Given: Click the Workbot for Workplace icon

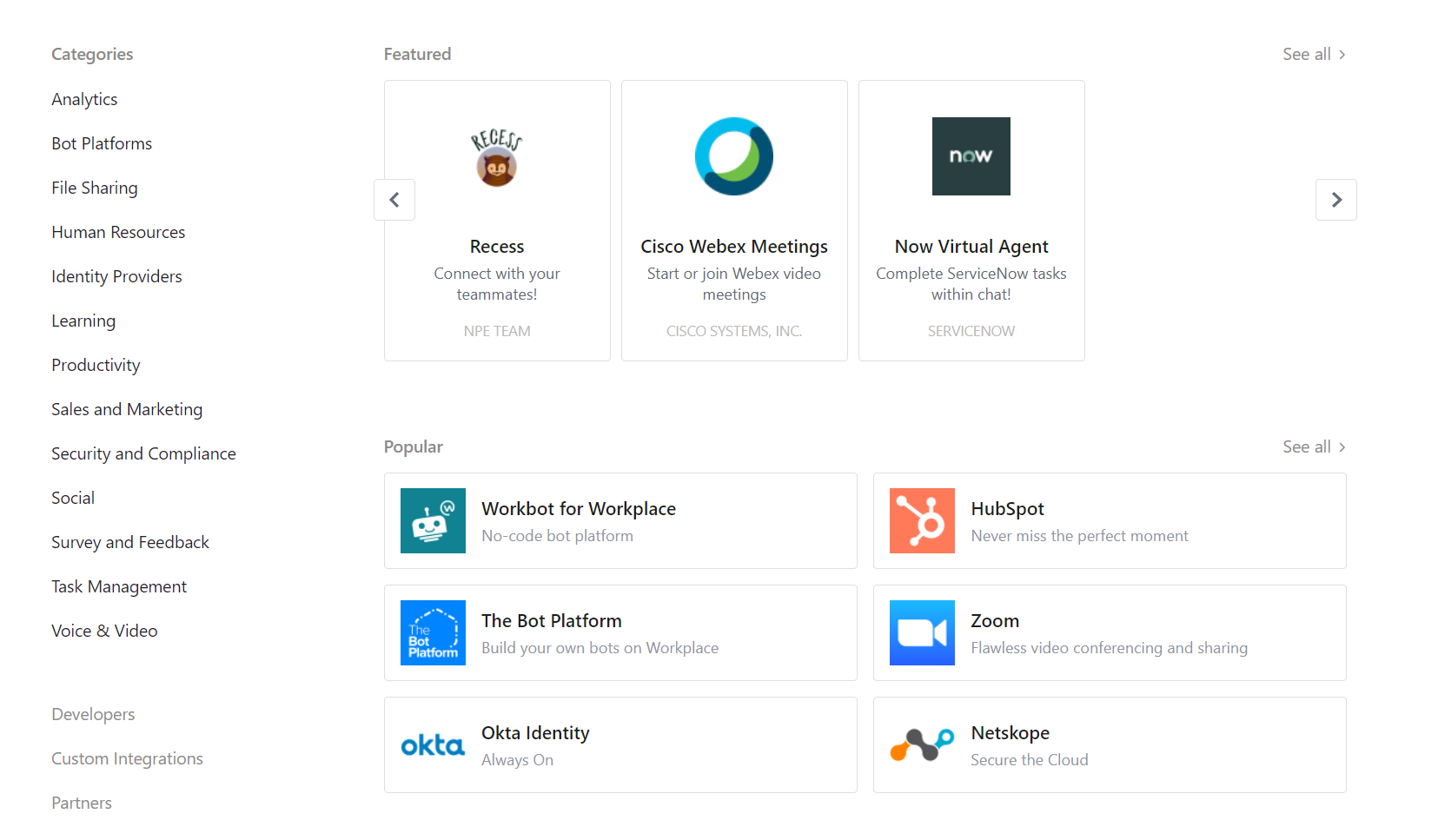Looking at the screenshot, I should pyautogui.click(x=433, y=520).
